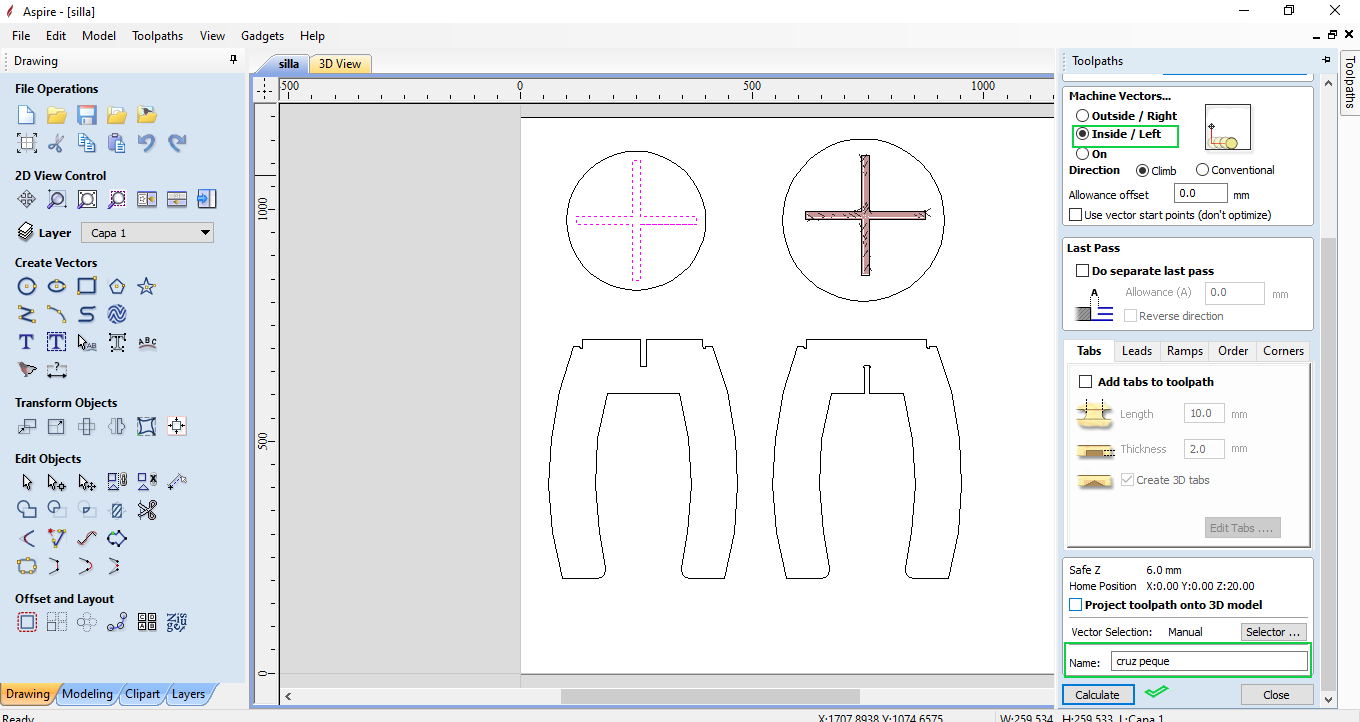Viewport: 1360px width, 722px height.
Task: Enable Use vector start points checkbox
Action: 1076,215
